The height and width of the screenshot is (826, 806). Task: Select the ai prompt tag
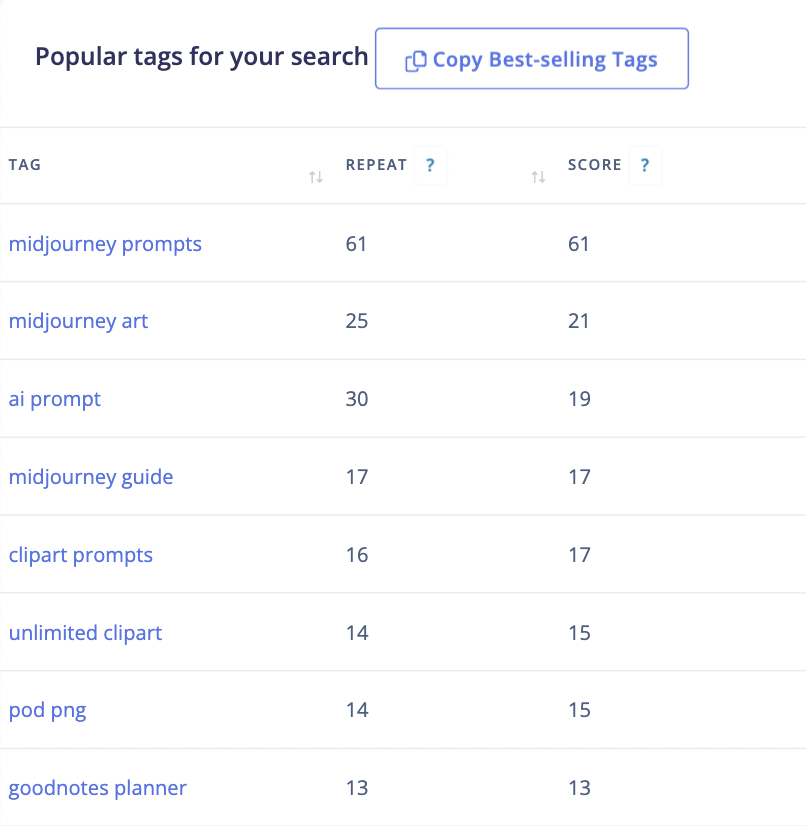pos(54,399)
